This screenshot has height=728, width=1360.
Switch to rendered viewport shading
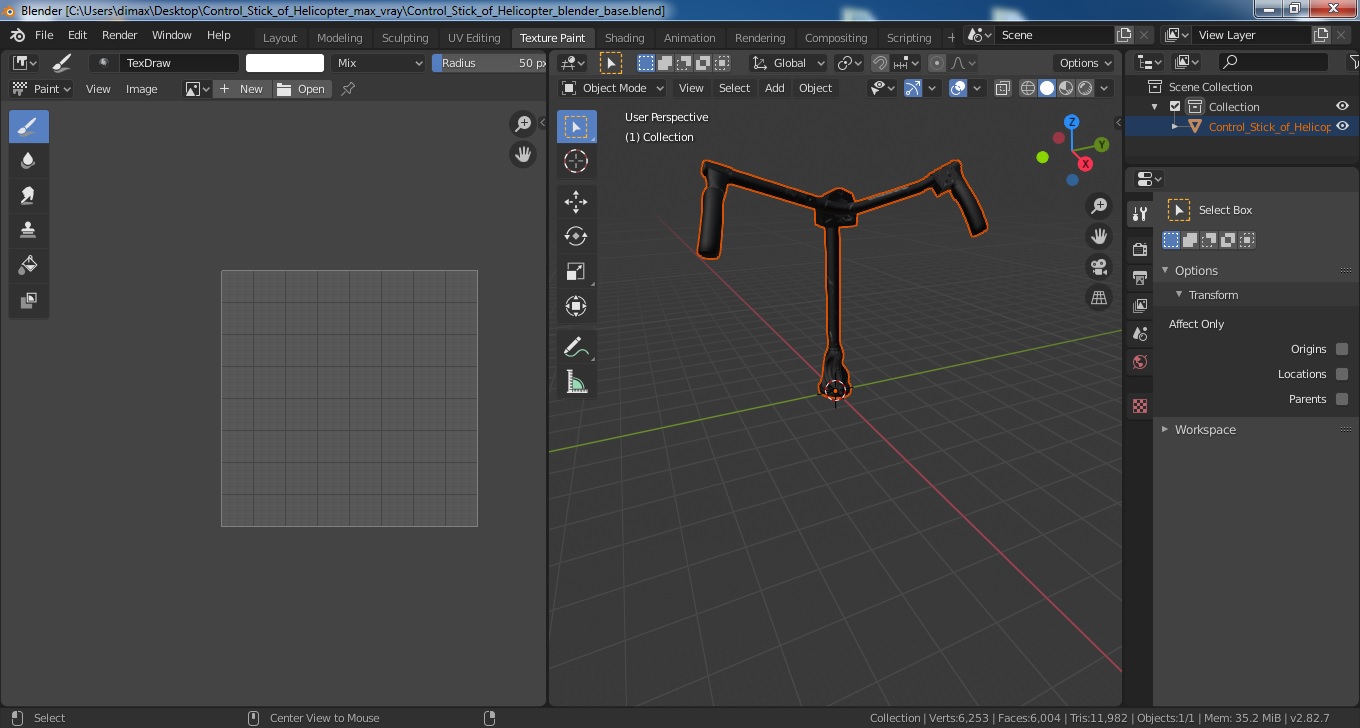pyautogui.click(x=1085, y=88)
